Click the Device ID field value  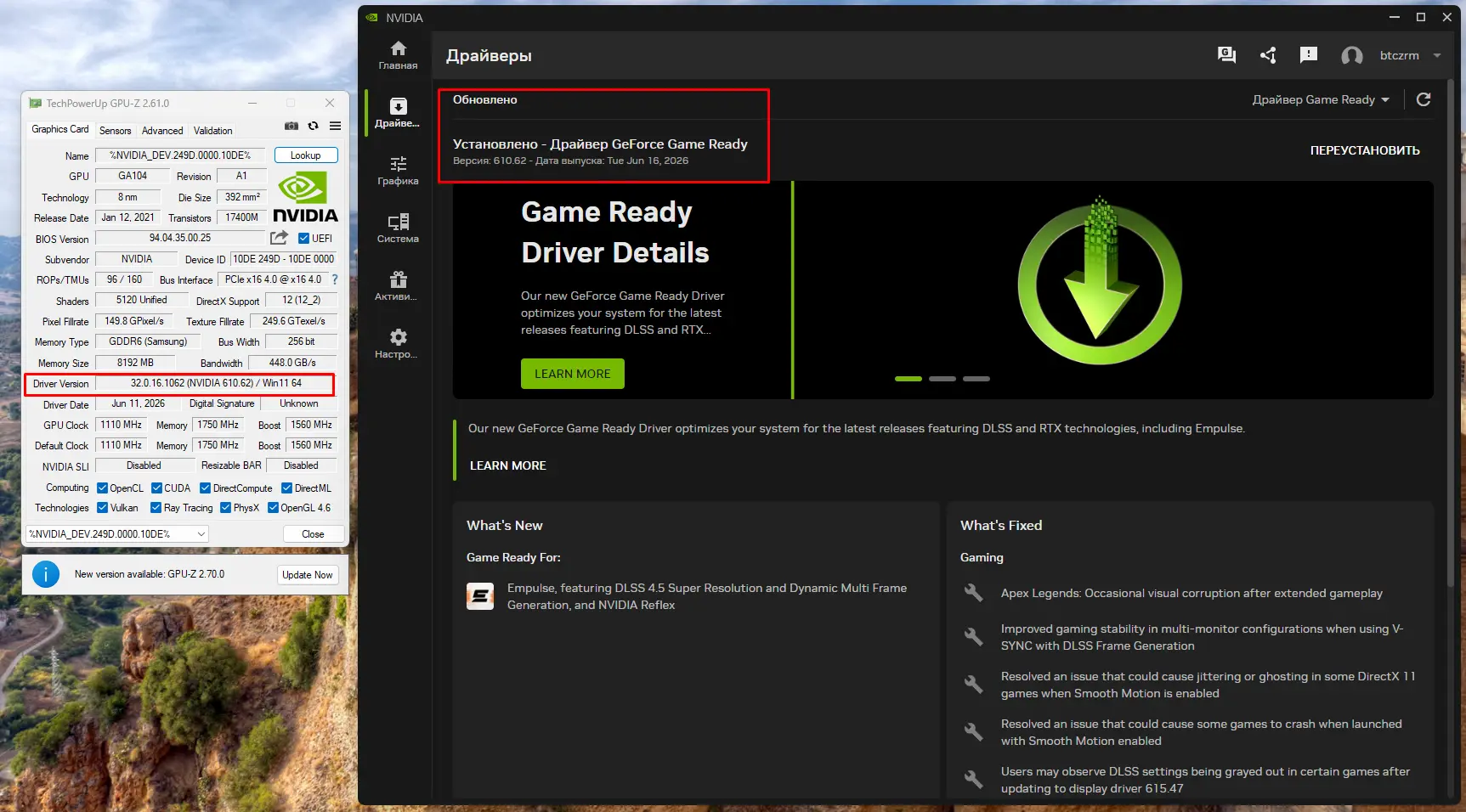coord(284,259)
